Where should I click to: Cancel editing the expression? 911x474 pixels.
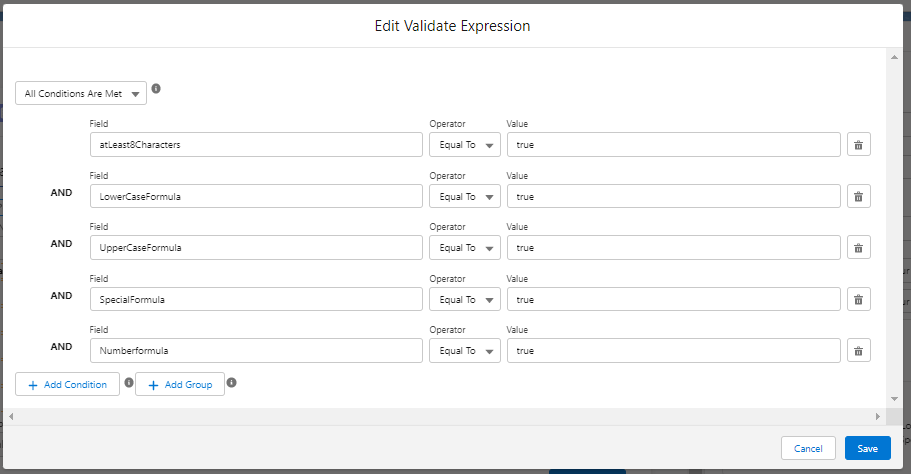[x=808, y=448]
